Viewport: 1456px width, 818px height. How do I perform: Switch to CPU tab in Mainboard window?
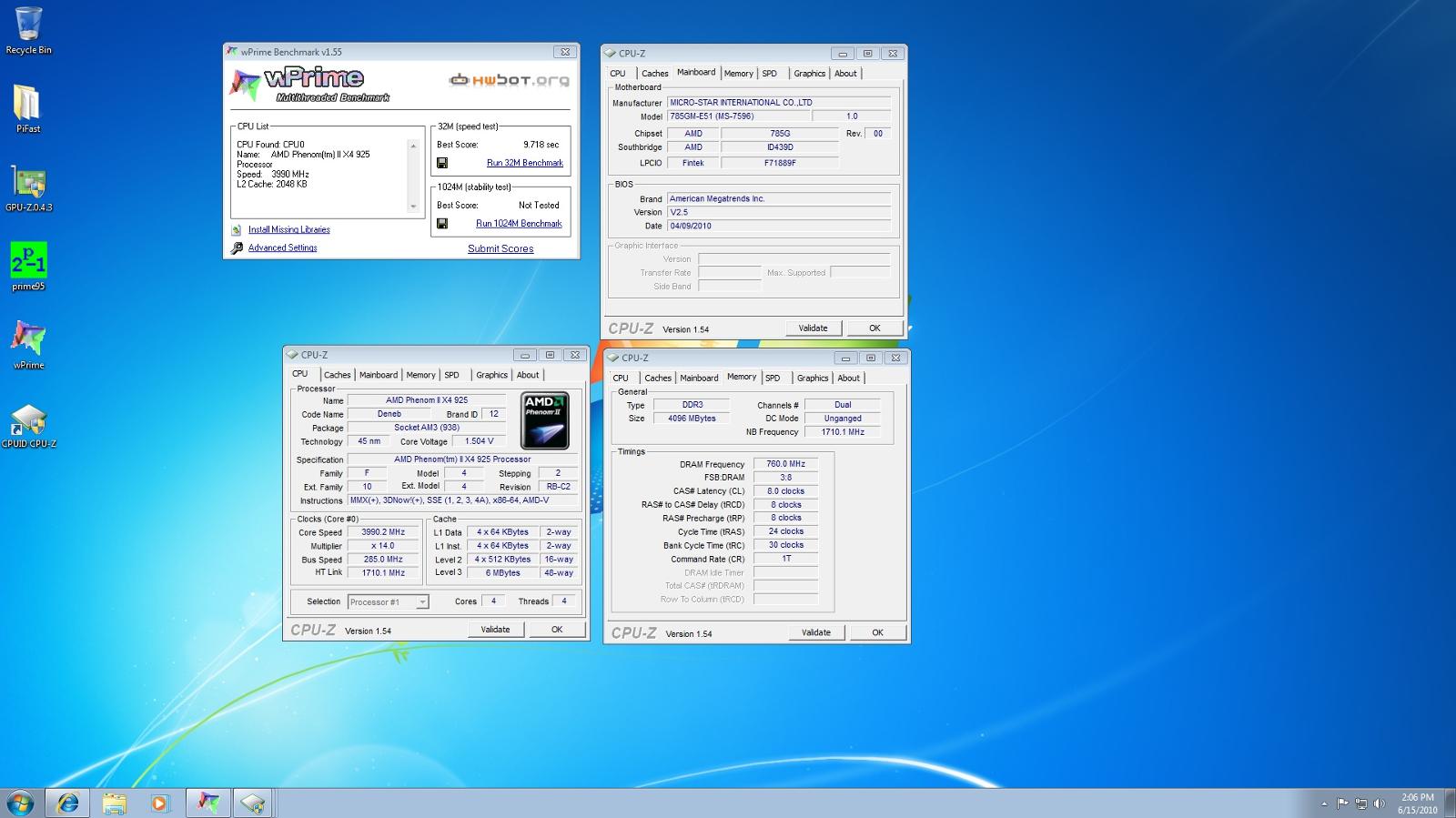(x=618, y=74)
